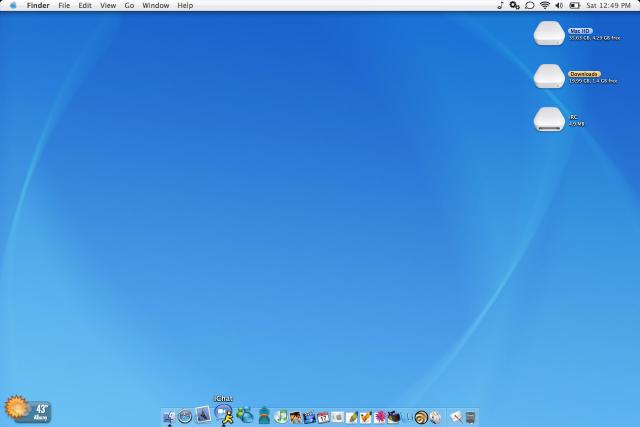Viewport: 640px width, 427px height.
Task: Open iPhoto from the Dock
Action: (296, 417)
